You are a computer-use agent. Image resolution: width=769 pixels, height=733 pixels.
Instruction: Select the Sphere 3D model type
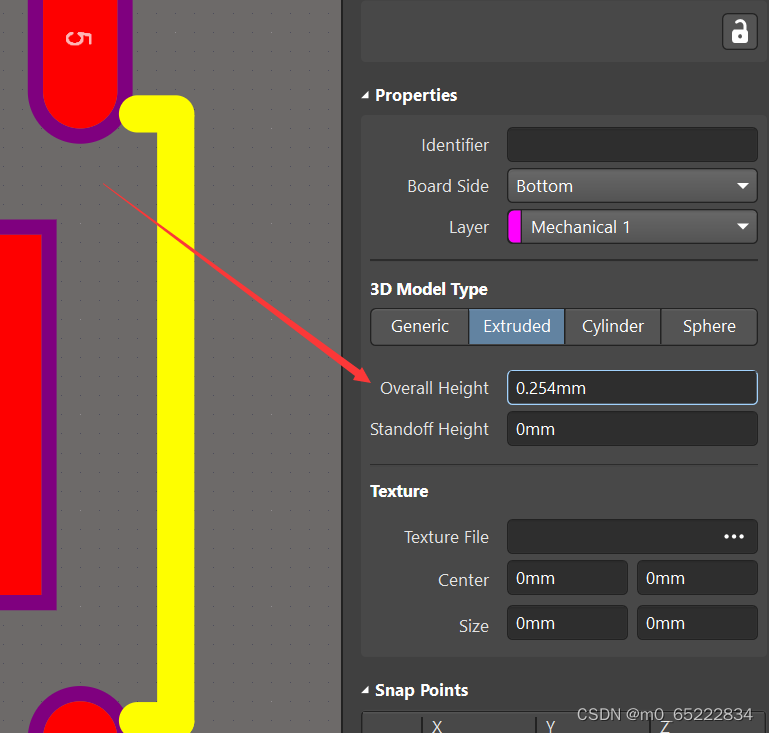[709, 327]
